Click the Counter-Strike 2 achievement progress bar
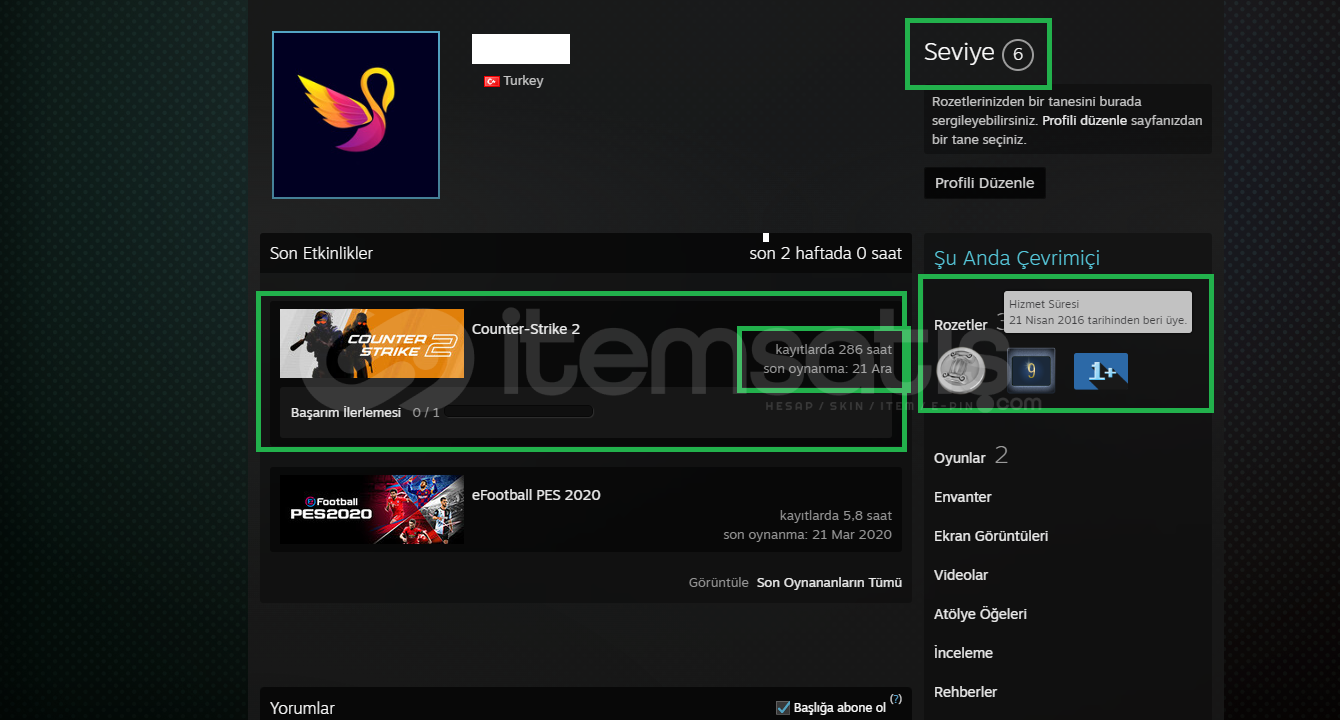 520,412
